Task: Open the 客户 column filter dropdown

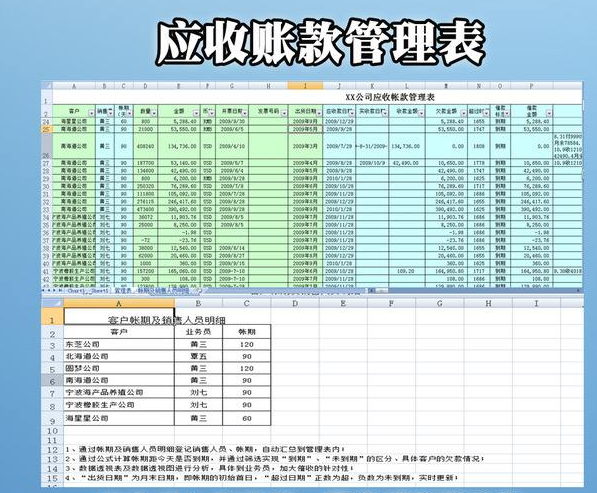Action: pos(91,113)
